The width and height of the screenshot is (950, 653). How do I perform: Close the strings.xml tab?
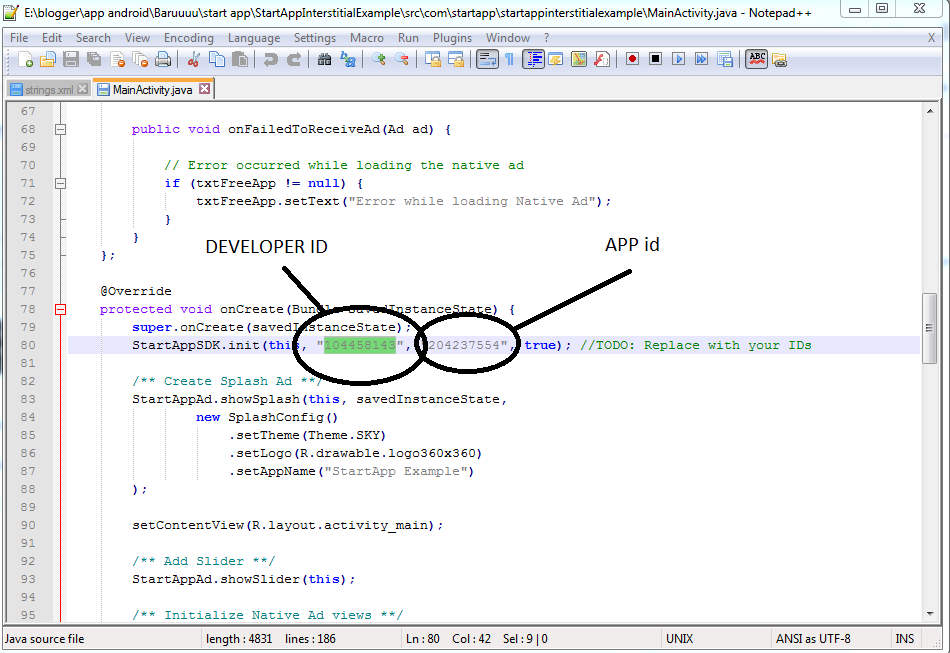(83, 89)
